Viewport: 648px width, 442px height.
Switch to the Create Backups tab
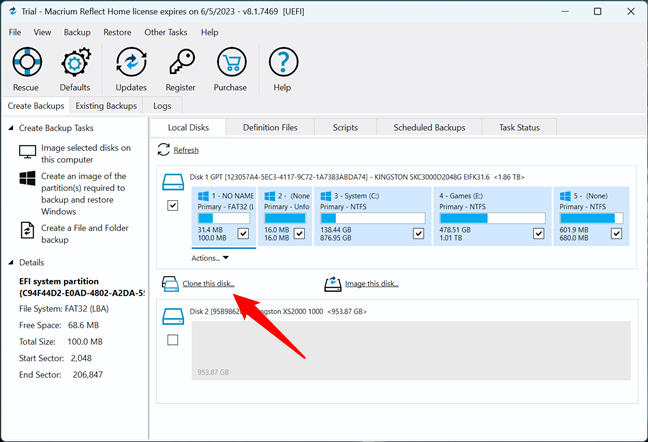[x=36, y=106]
